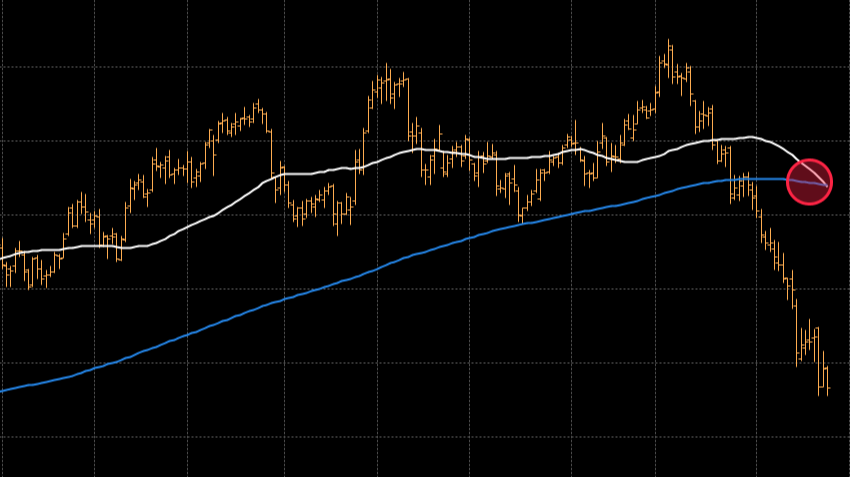Viewport: 850px width, 477px height.
Task: Select the pullback trough right of chart center
Action: 520,210
